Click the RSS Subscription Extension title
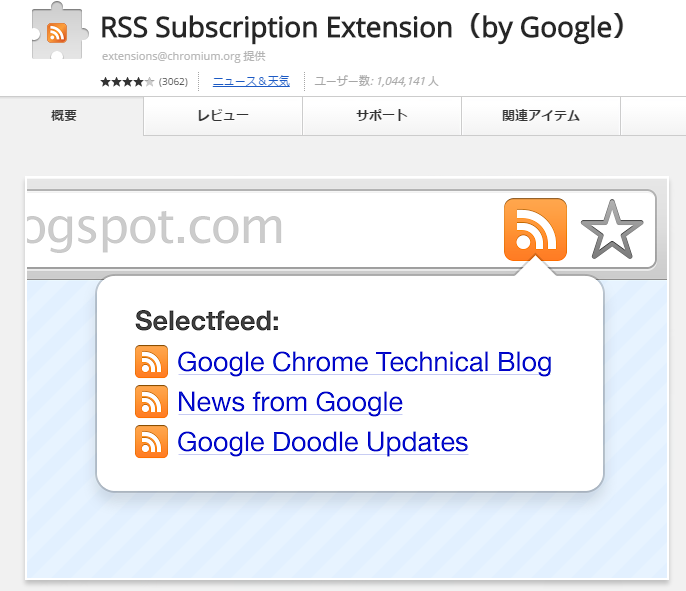Image resolution: width=686 pixels, height=591 pixels. pos(363,28)
